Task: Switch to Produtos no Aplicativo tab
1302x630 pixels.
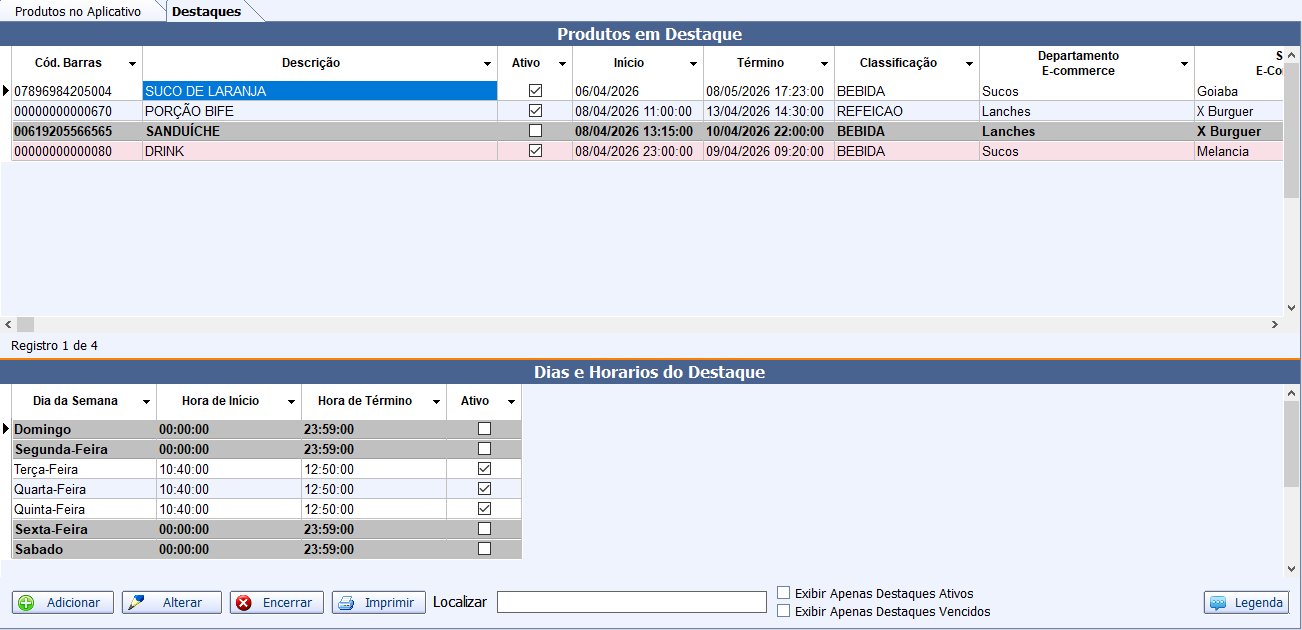Action: click(78, 11)
